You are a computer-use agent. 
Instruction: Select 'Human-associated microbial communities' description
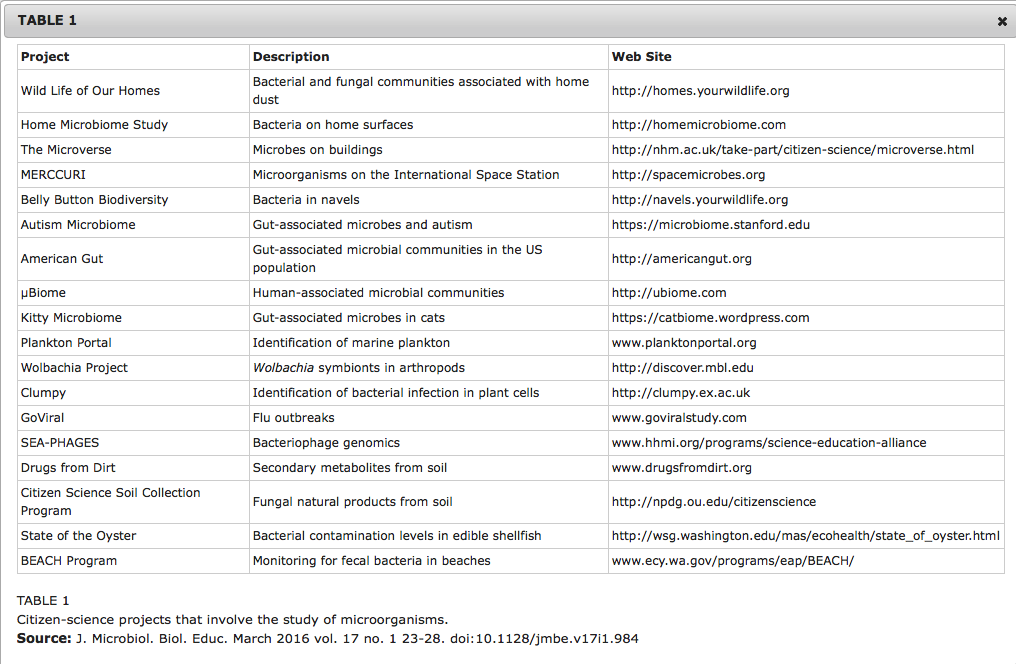[378, 293]
